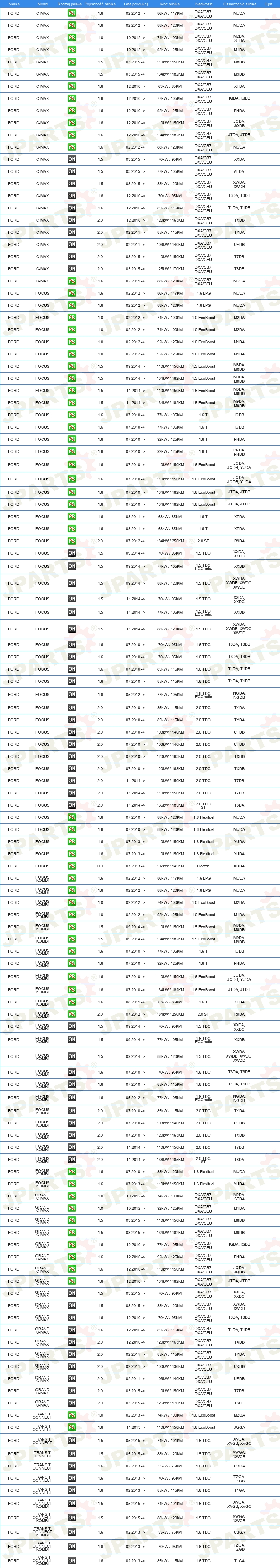The height and width of the screenshot is (1568, 280).
Task: Click petrol icon in FOCUS KOMBI R9DA row
Action: 72,1014
